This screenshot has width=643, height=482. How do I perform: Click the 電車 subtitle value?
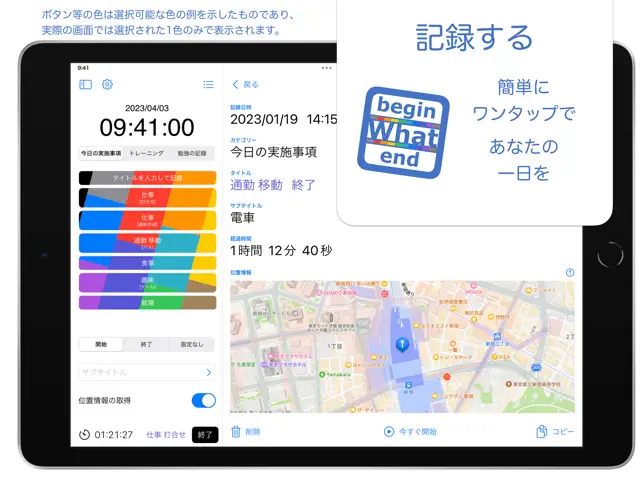(x=242, y=218)
